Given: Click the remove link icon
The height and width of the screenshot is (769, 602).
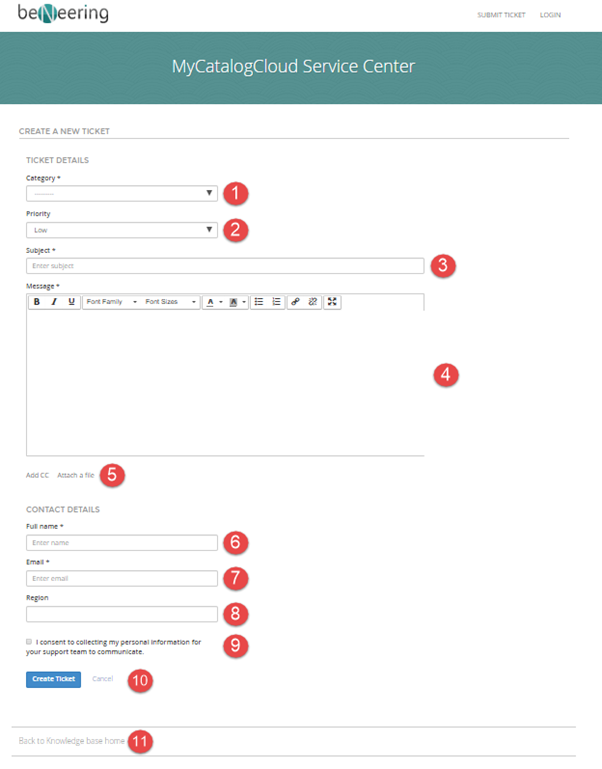Looking at the screenshot, I should 313,302.
